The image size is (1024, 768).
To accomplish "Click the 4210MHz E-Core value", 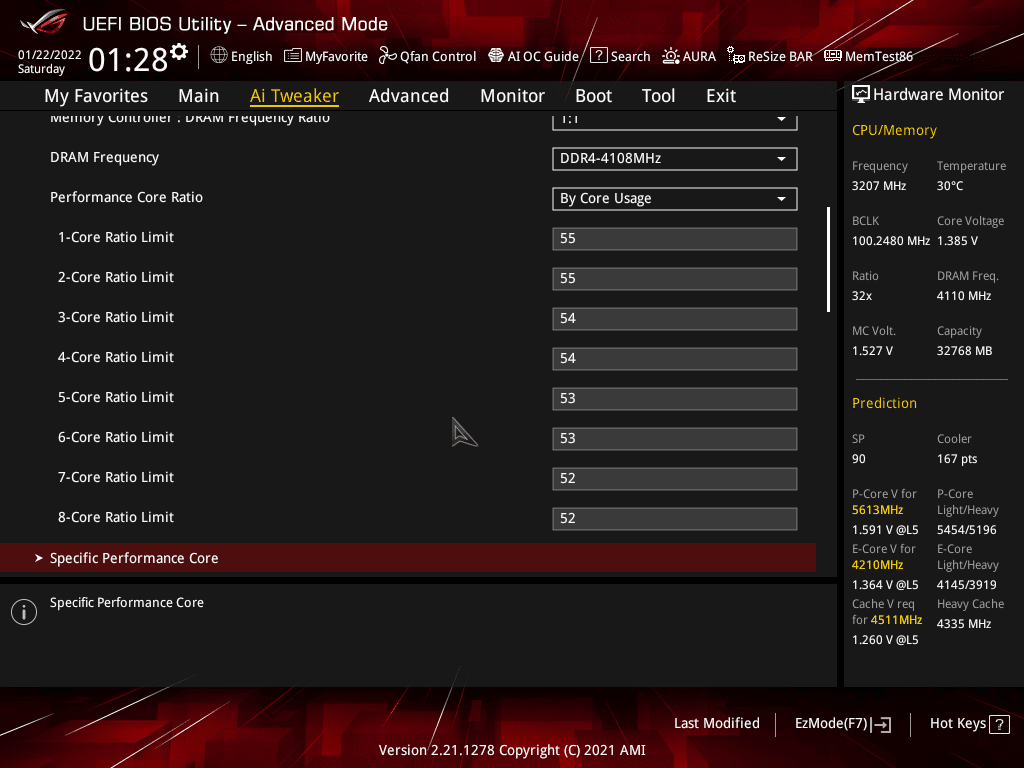I will [877, 565].
